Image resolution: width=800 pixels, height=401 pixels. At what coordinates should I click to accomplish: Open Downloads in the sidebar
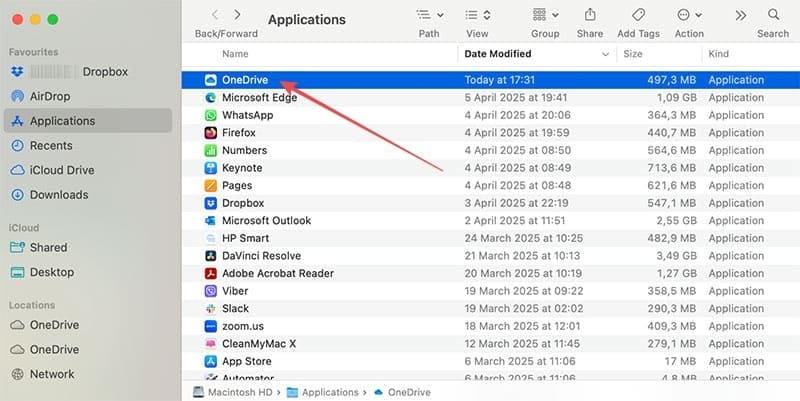click(59, 195)
